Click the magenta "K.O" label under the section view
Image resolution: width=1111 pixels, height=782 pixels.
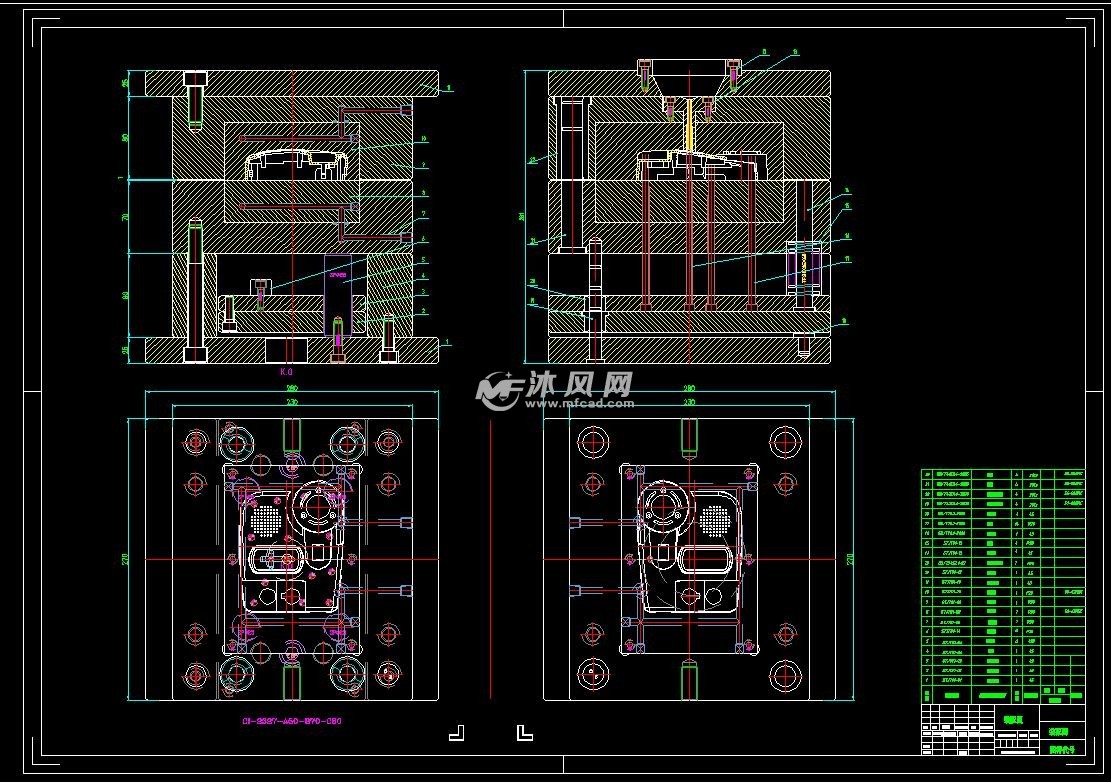(286, 371)
